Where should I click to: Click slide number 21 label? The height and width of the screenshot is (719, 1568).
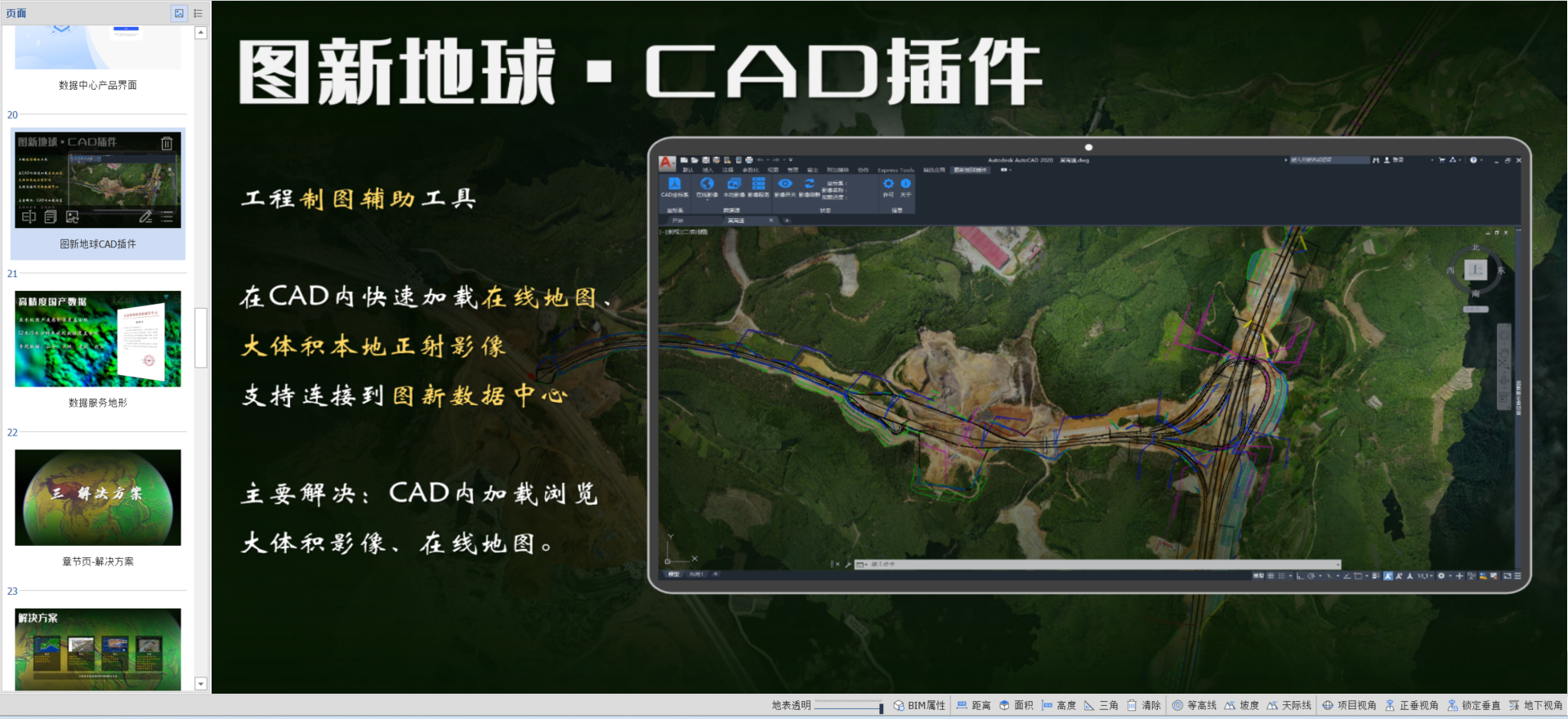12,274
